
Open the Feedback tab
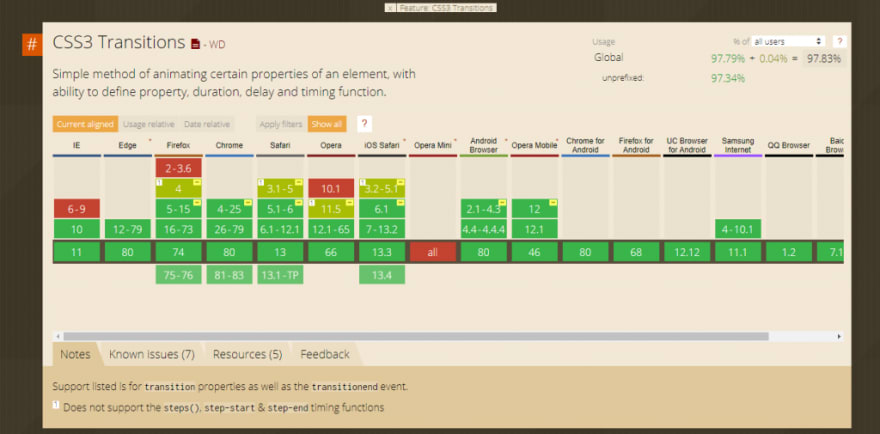325,354
